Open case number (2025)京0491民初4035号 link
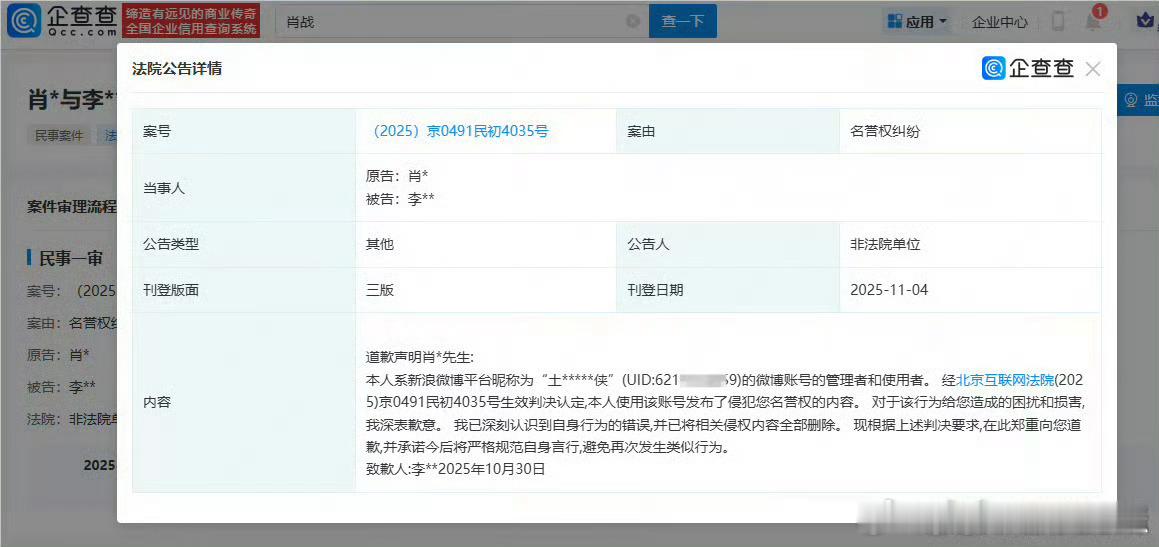The height and width of the screenshot is (547, 1159). 458,132
